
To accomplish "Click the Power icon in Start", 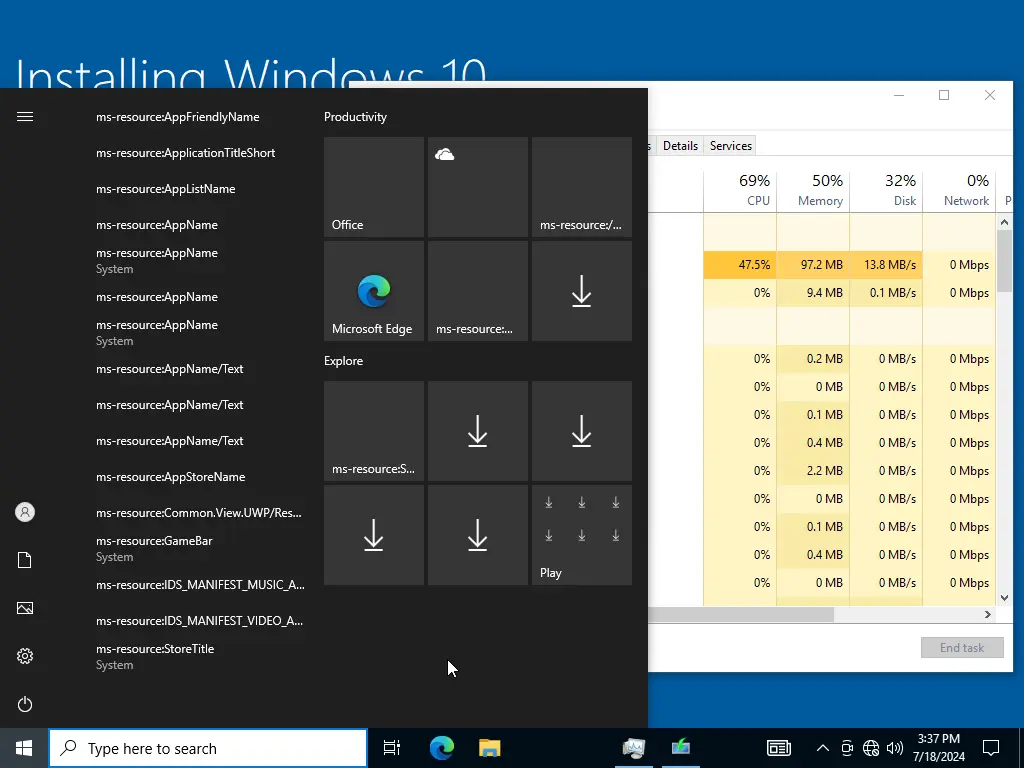I will click(x=25, y=704).
